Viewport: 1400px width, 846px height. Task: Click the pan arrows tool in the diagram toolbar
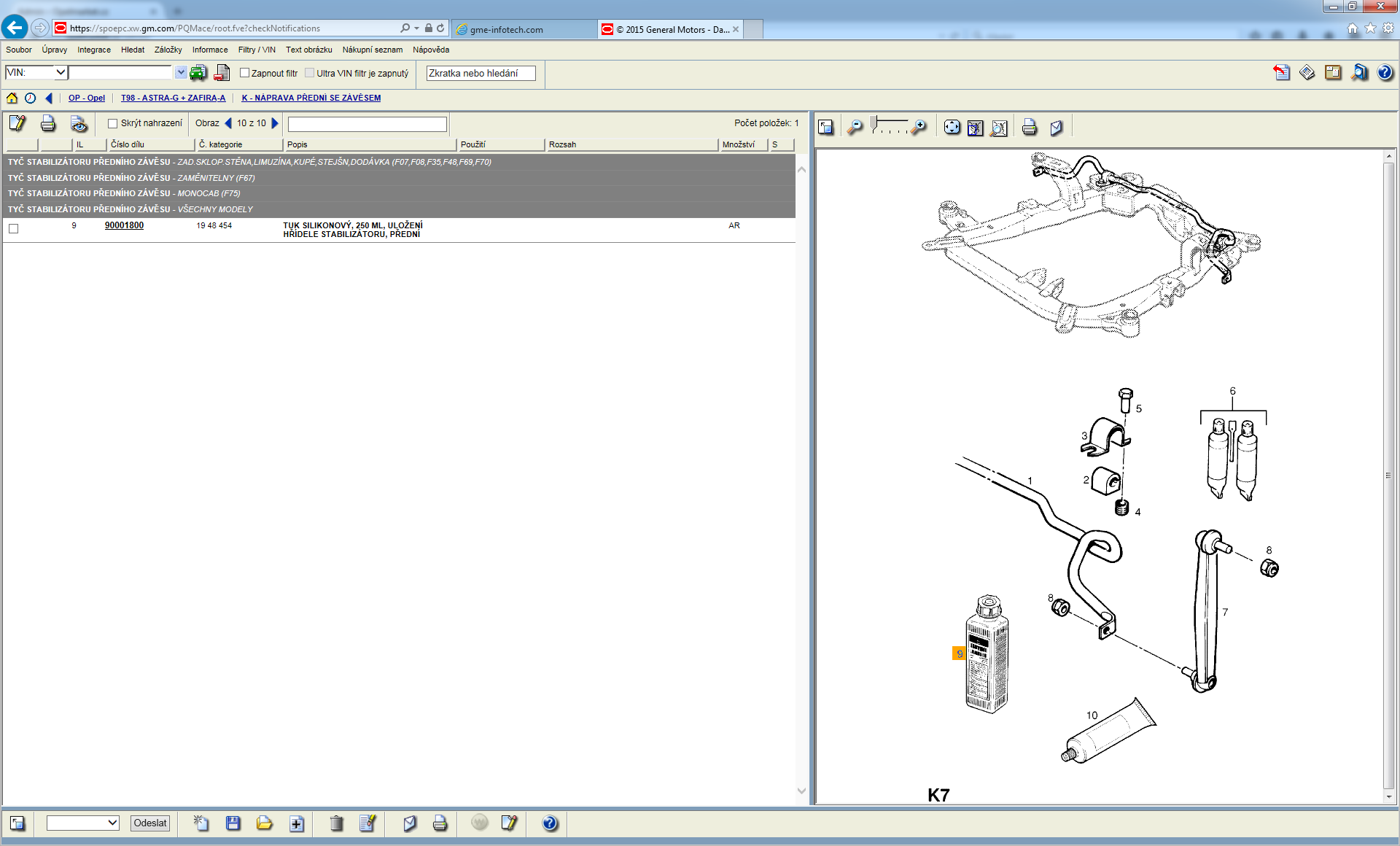(x=952, y=128)
